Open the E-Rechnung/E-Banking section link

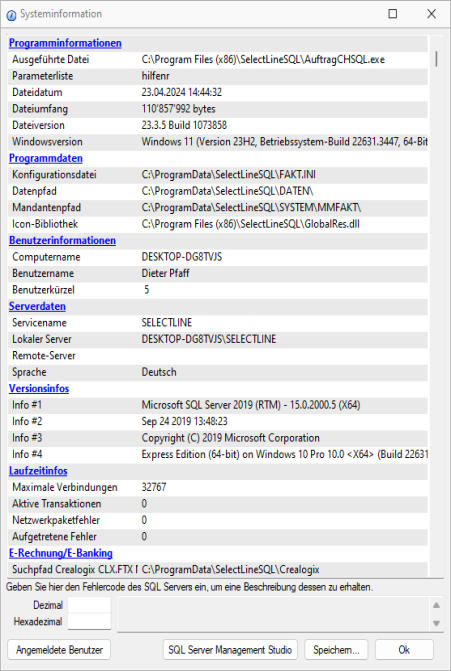[x=61, y=553]
